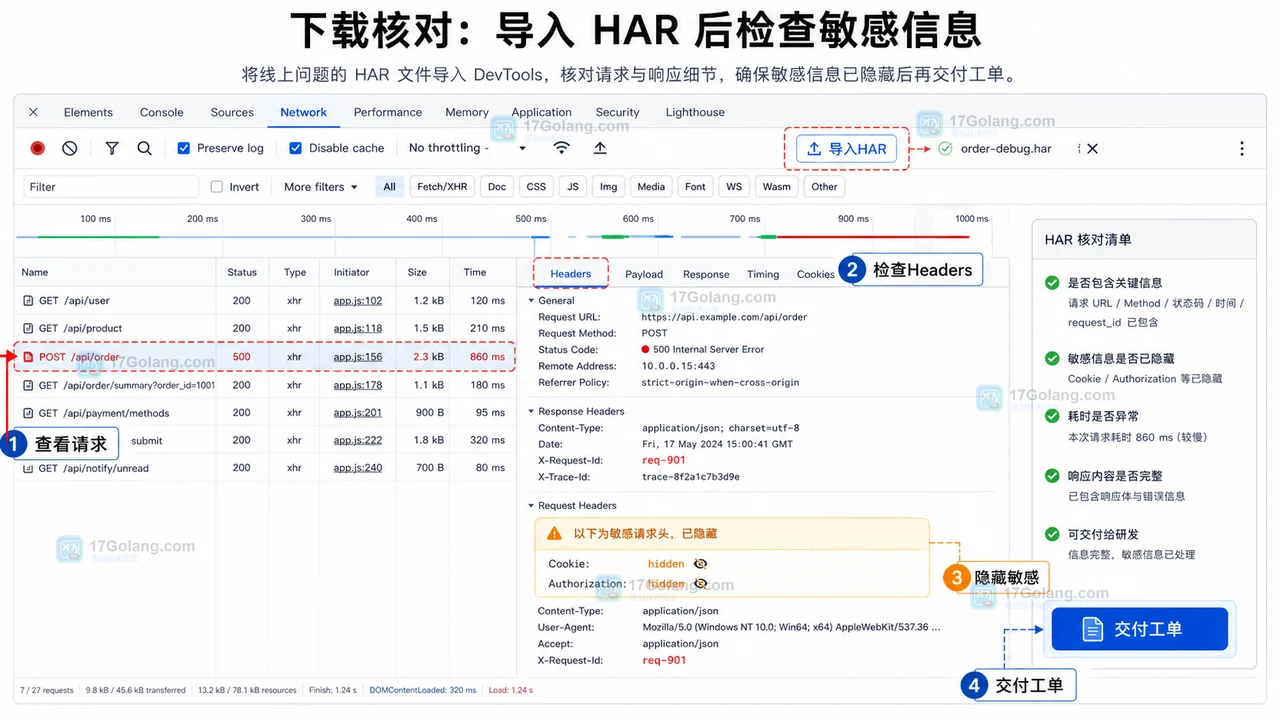The height and width of the screenshot is (720, 1280).
Task: Open the Lighthouse tab
Action: click(x=695, y=112)
